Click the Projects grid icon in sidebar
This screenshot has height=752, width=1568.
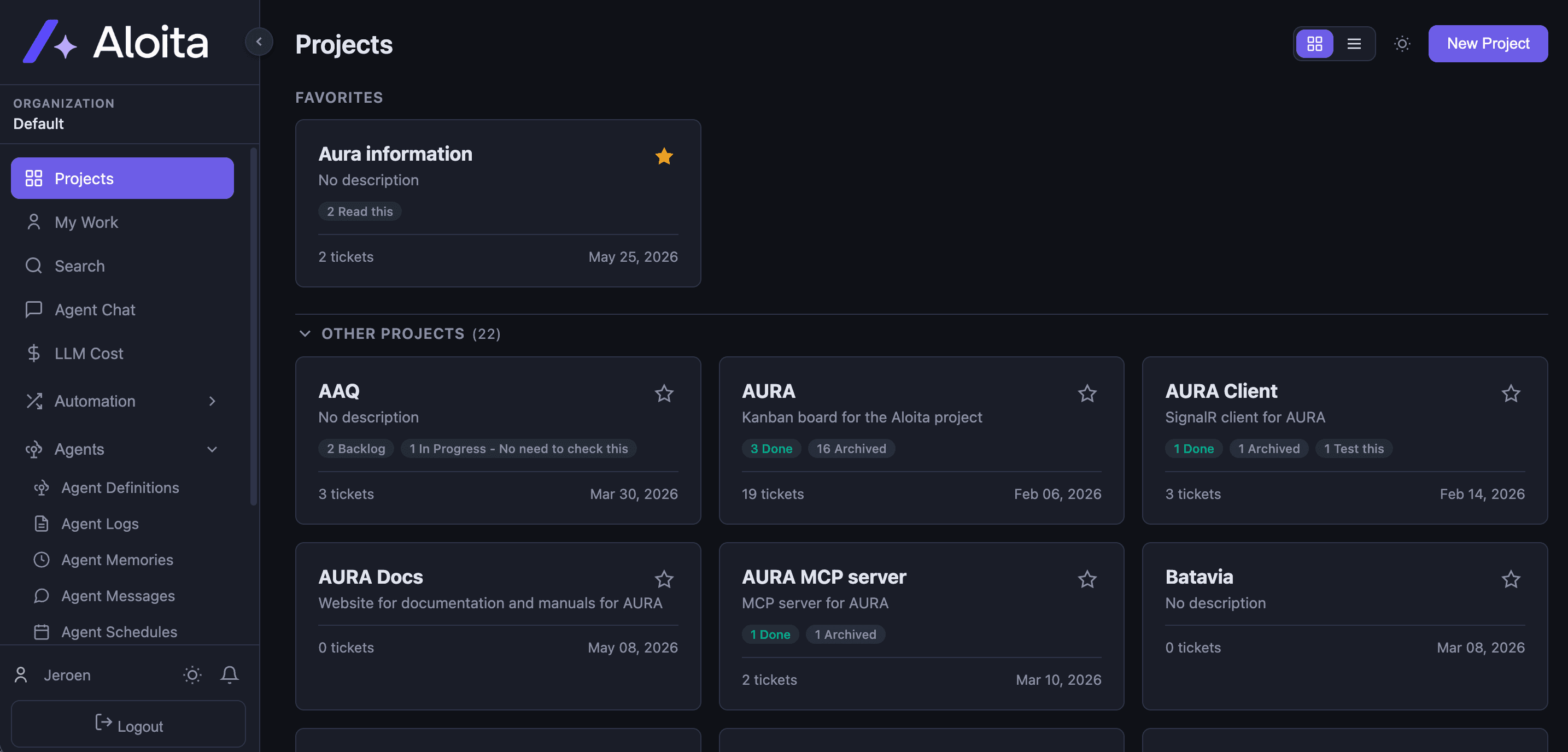[33, 178]
